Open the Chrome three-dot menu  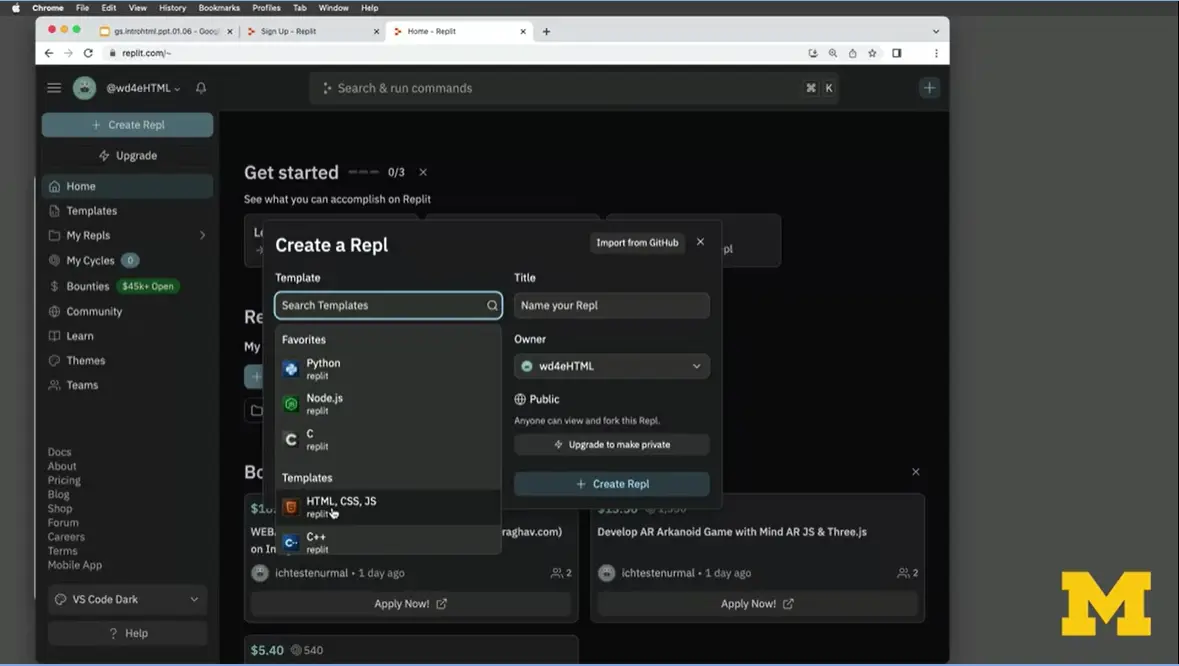pos(936,53)
